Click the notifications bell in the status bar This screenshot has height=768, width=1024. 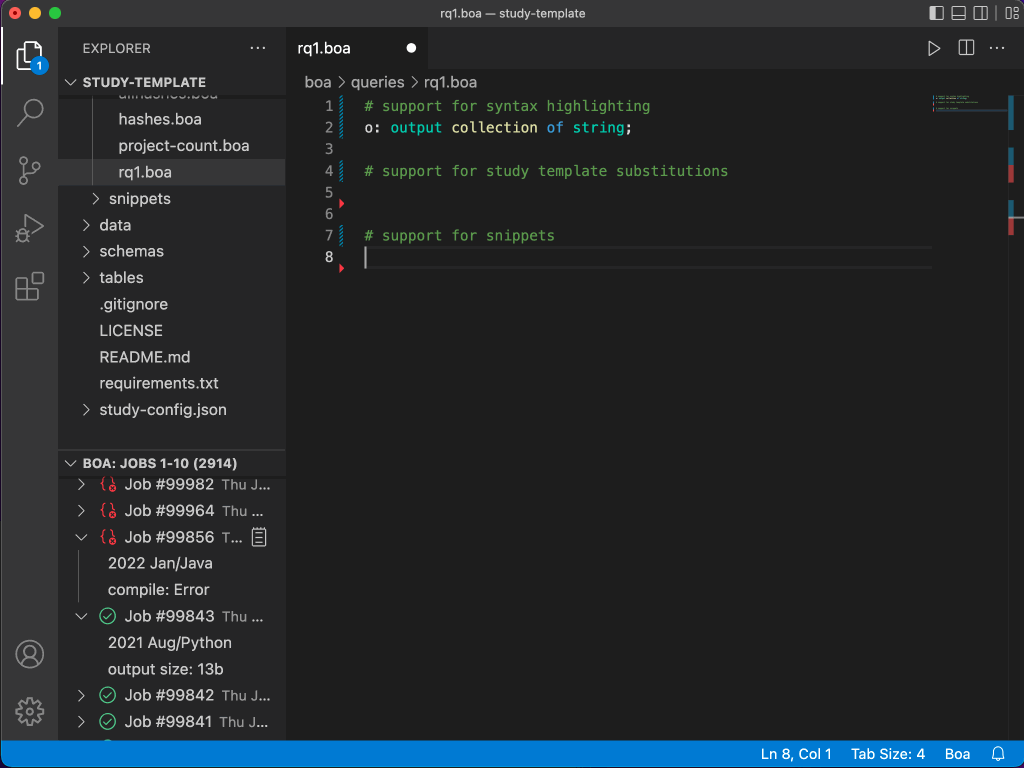pos(996,753)
